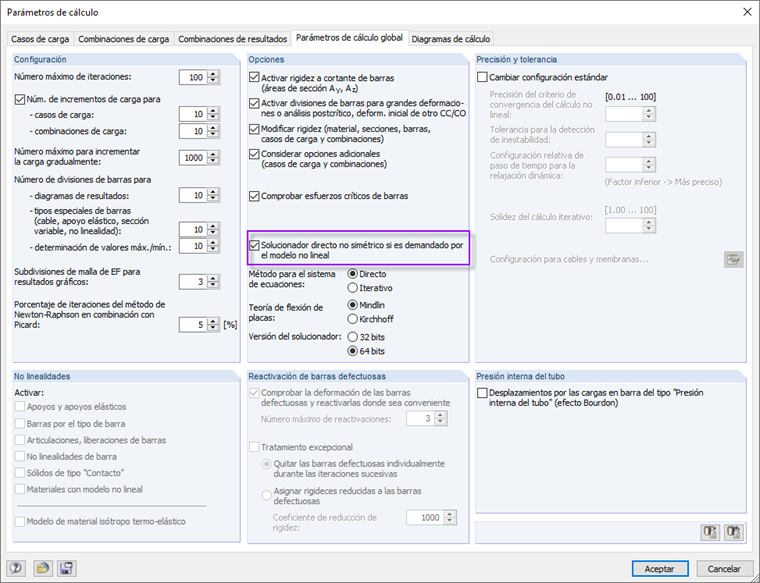Click the subdivisiones de malla value field
This screenshot has width=760, height=583.
click(193, 282)
